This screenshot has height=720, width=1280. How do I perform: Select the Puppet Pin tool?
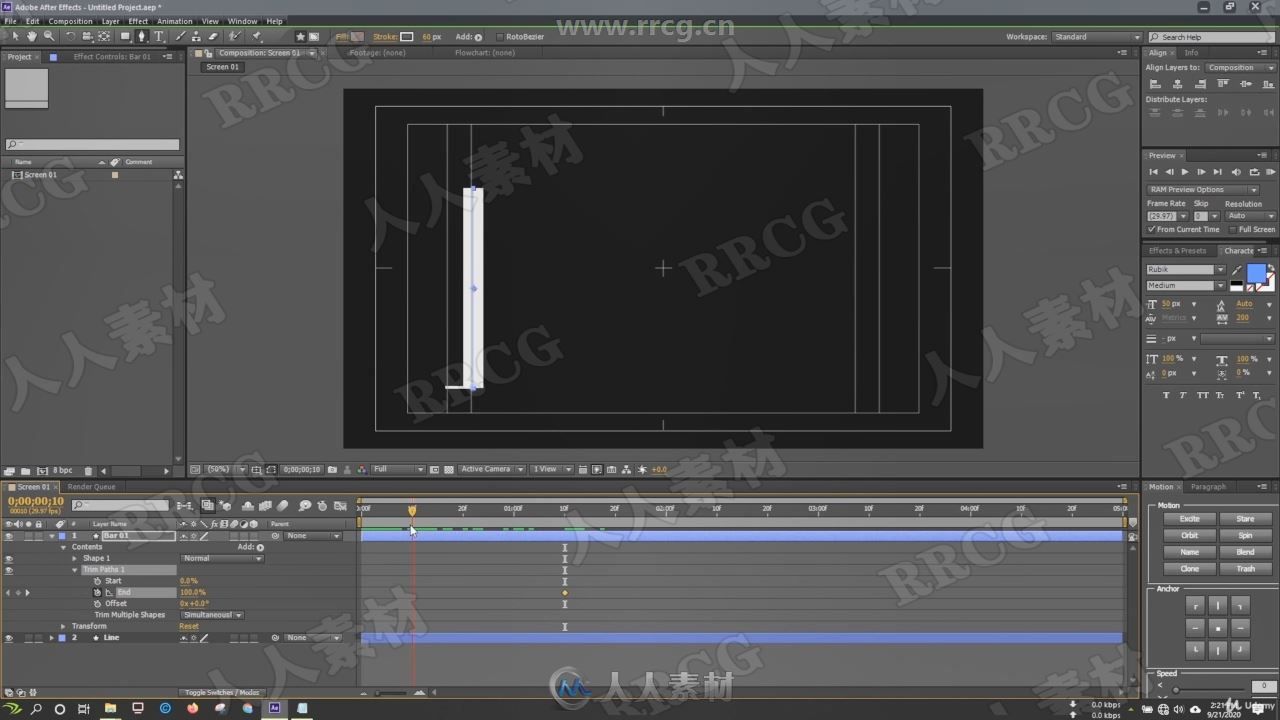(256, 36)
